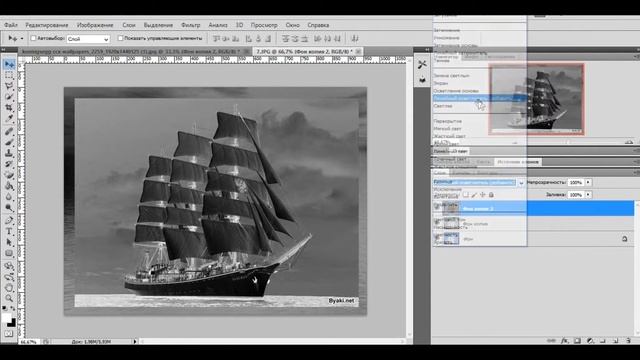Image resolution: width=640 pixels, height=360 pixels.
Task: Select the Crop tool
Action: (x=9, y=108)
